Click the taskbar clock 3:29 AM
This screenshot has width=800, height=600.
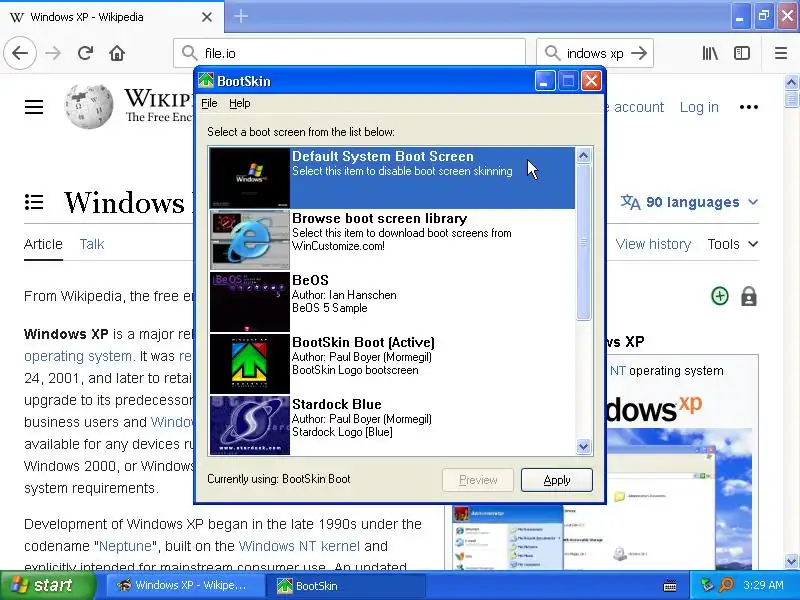[763, 585]
